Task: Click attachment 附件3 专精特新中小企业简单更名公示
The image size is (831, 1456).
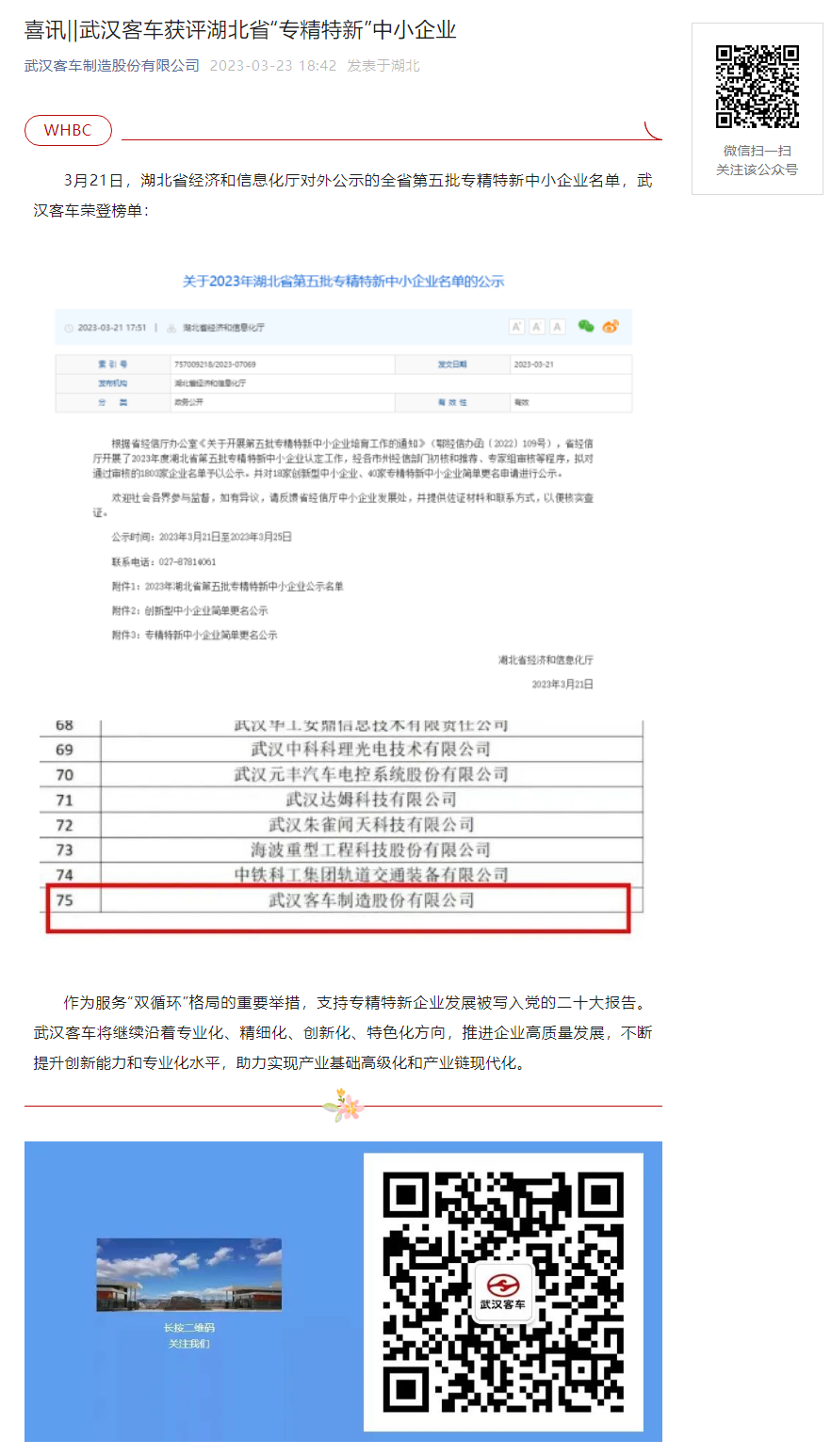Action: tap(194, 635)
